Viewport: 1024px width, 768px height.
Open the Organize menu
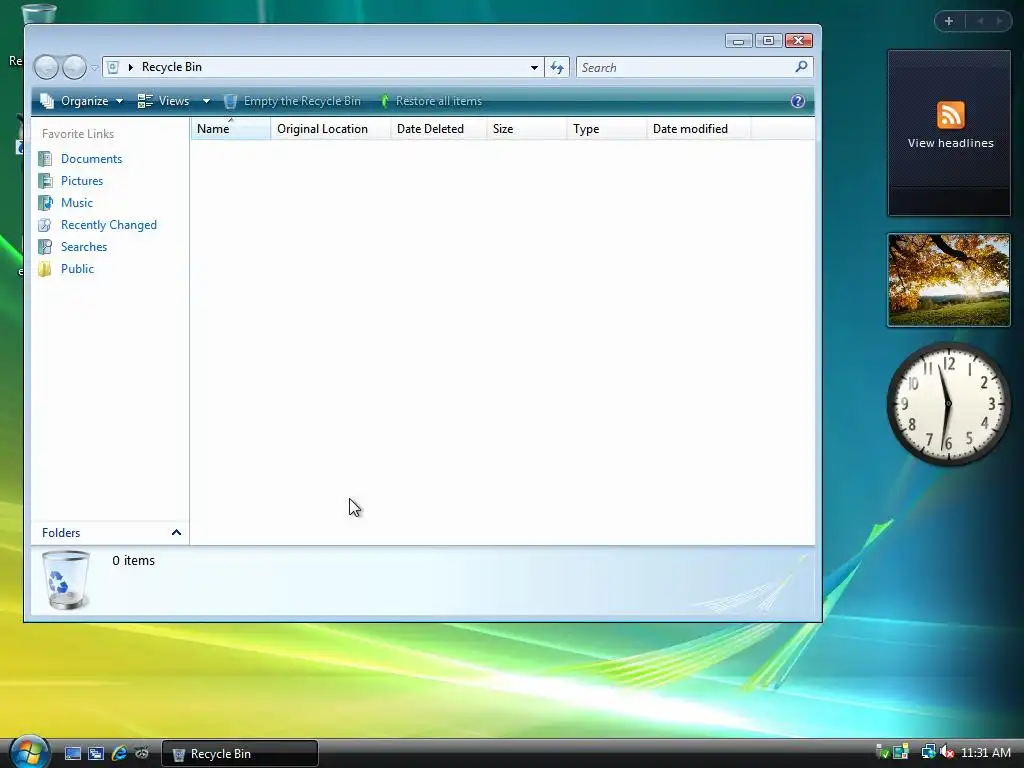82,101
